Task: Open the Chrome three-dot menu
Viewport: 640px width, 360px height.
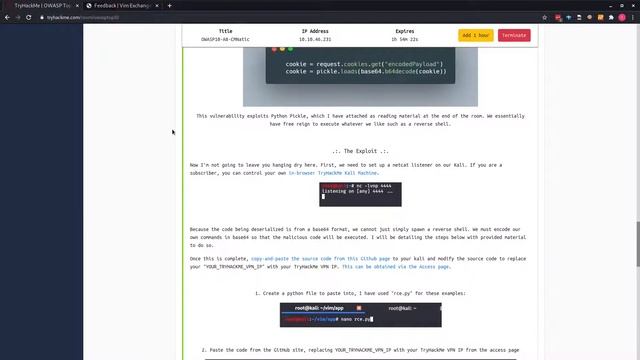Action: (633, 18)
